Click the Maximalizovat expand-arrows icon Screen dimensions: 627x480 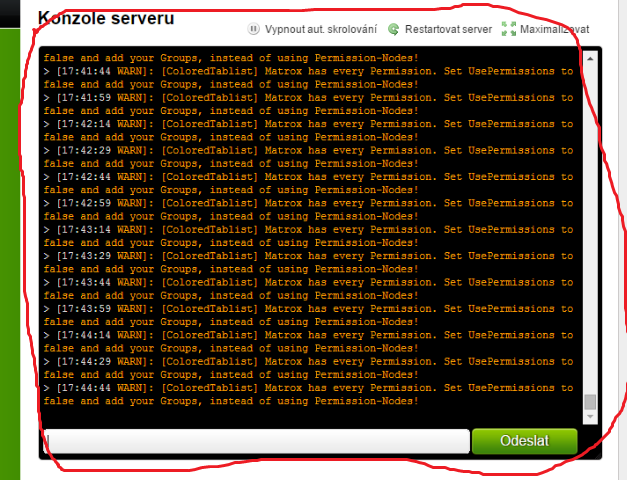[509, 30]
